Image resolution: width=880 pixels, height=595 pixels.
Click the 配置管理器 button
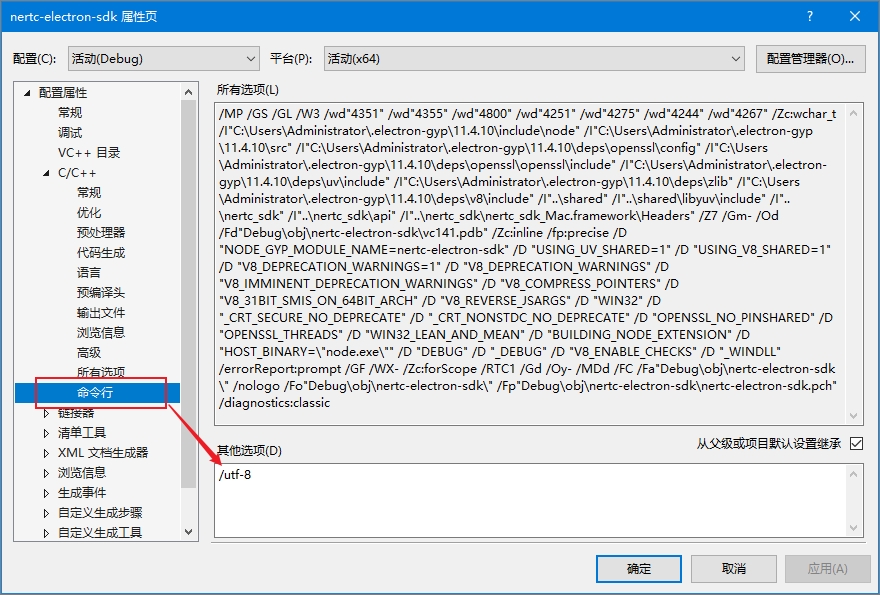coord(810,59)
